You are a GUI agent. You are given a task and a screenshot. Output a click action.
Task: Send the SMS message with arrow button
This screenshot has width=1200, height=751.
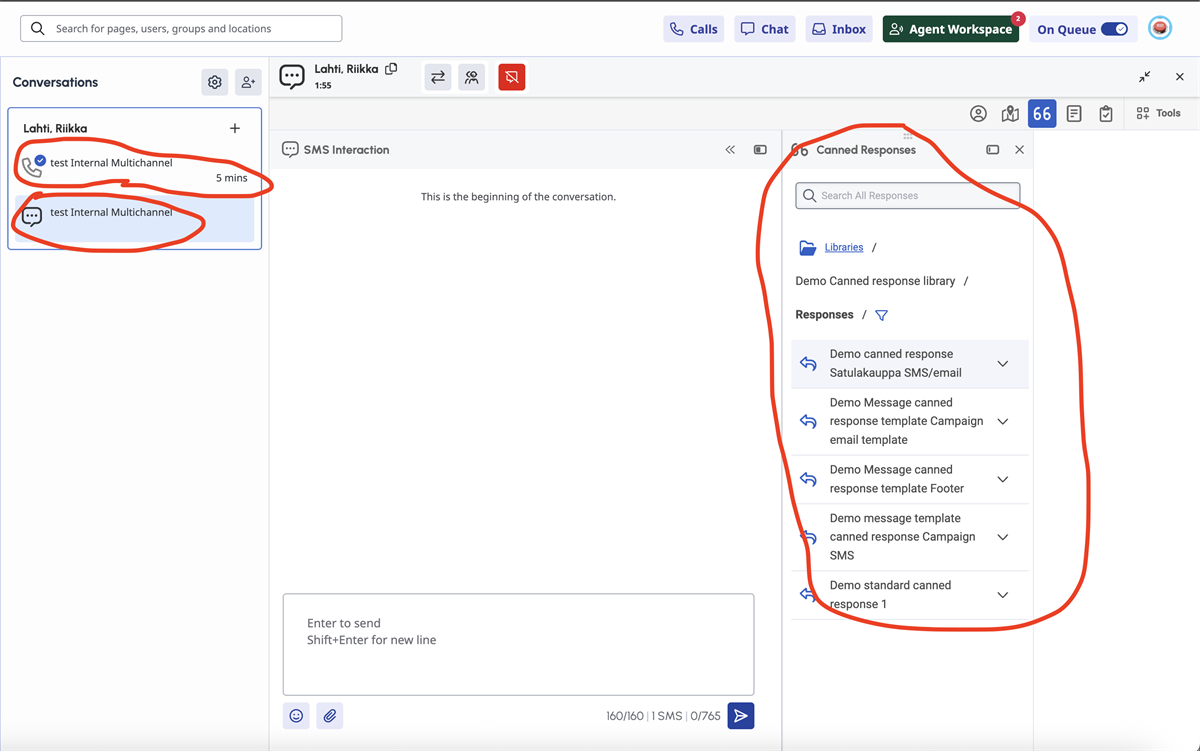coord(741,716)
